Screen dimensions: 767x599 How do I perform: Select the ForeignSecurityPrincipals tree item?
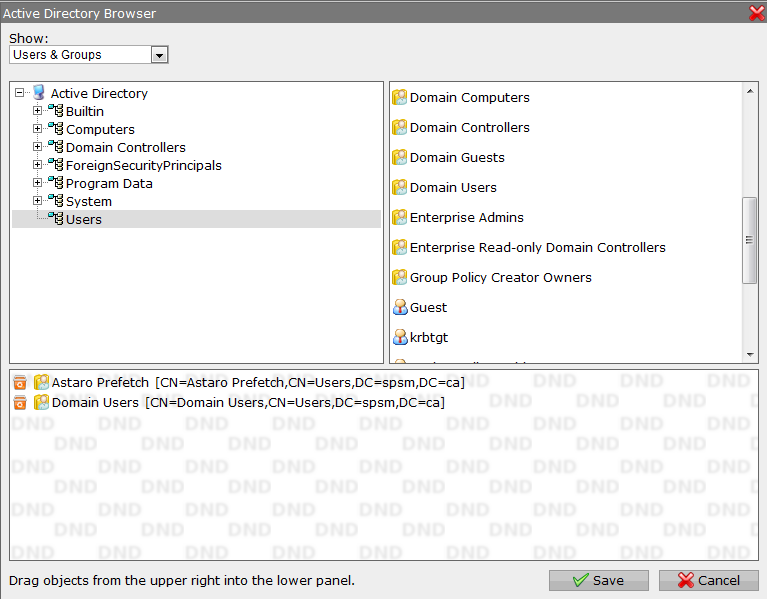(143, 165)
